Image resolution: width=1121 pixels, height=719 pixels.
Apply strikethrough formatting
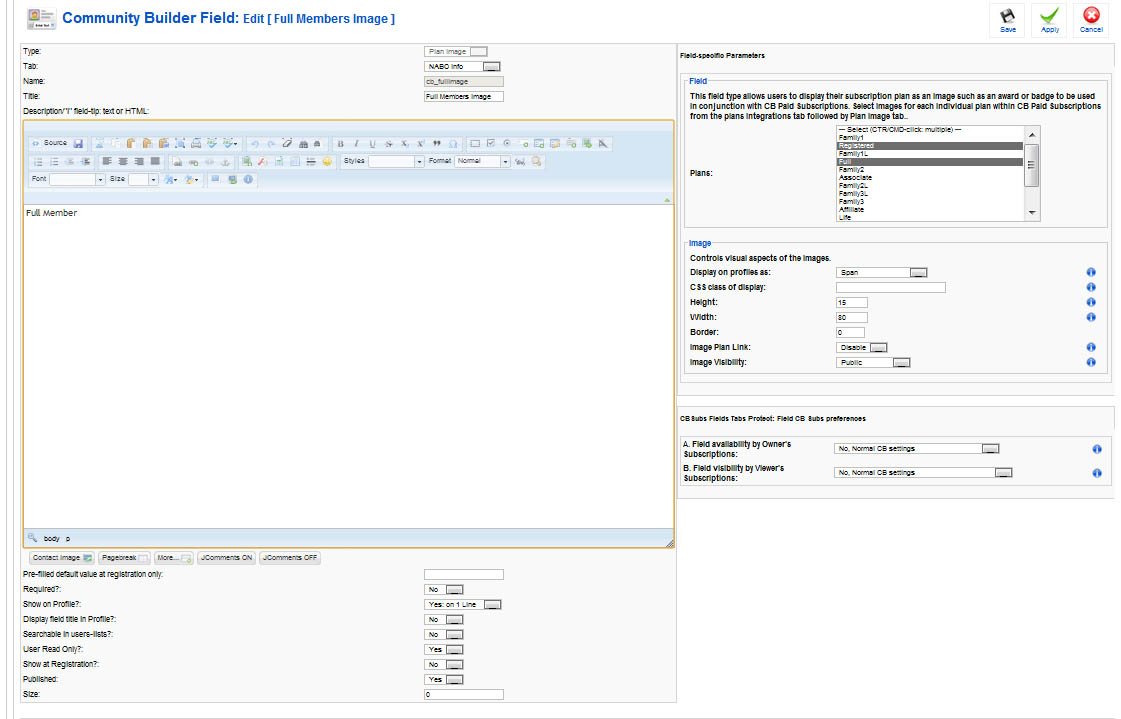coord(388,144)
